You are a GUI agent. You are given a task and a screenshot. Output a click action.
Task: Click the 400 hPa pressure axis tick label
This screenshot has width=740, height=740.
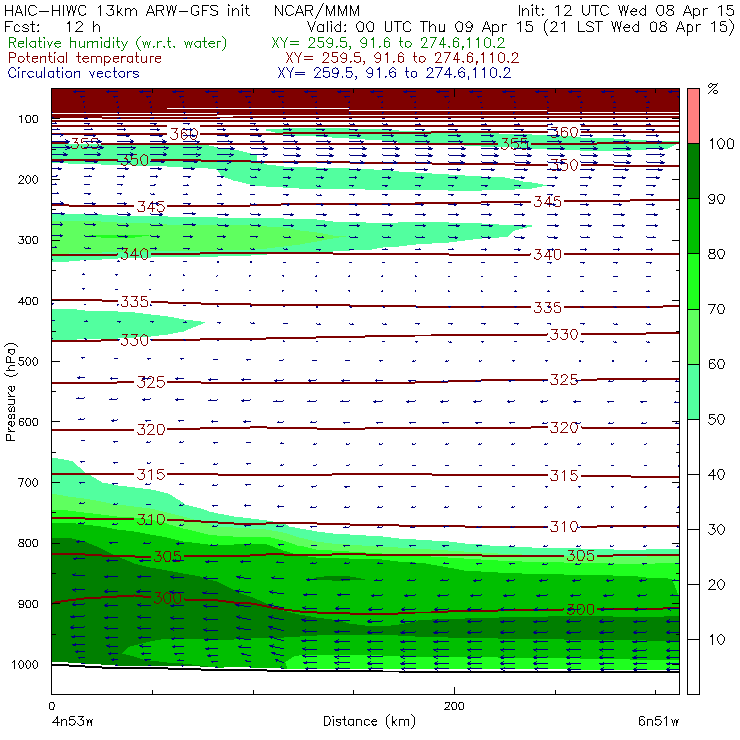28,301
